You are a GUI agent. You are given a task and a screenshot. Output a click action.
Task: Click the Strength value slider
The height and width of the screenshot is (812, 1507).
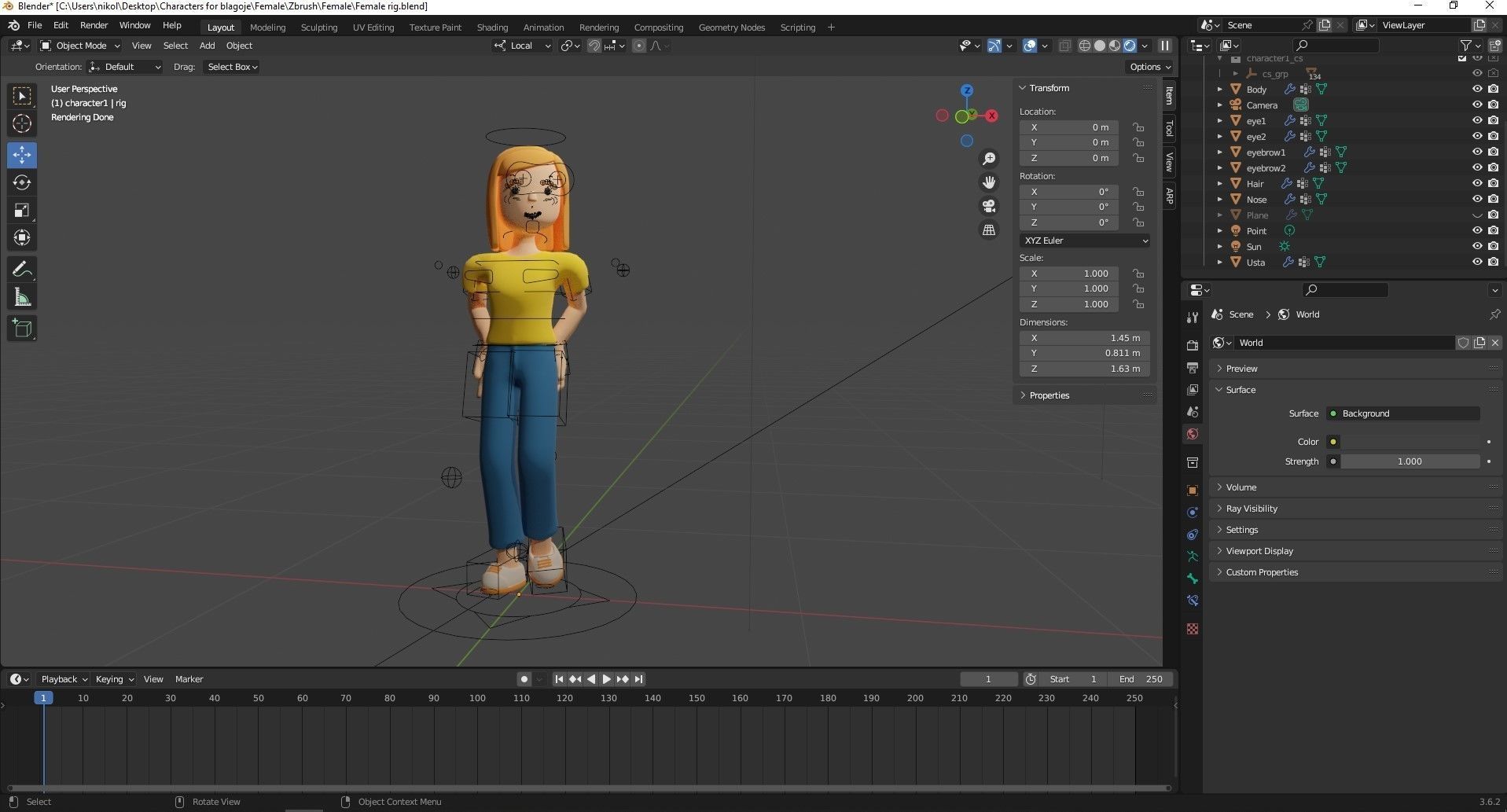point(1410,461)
